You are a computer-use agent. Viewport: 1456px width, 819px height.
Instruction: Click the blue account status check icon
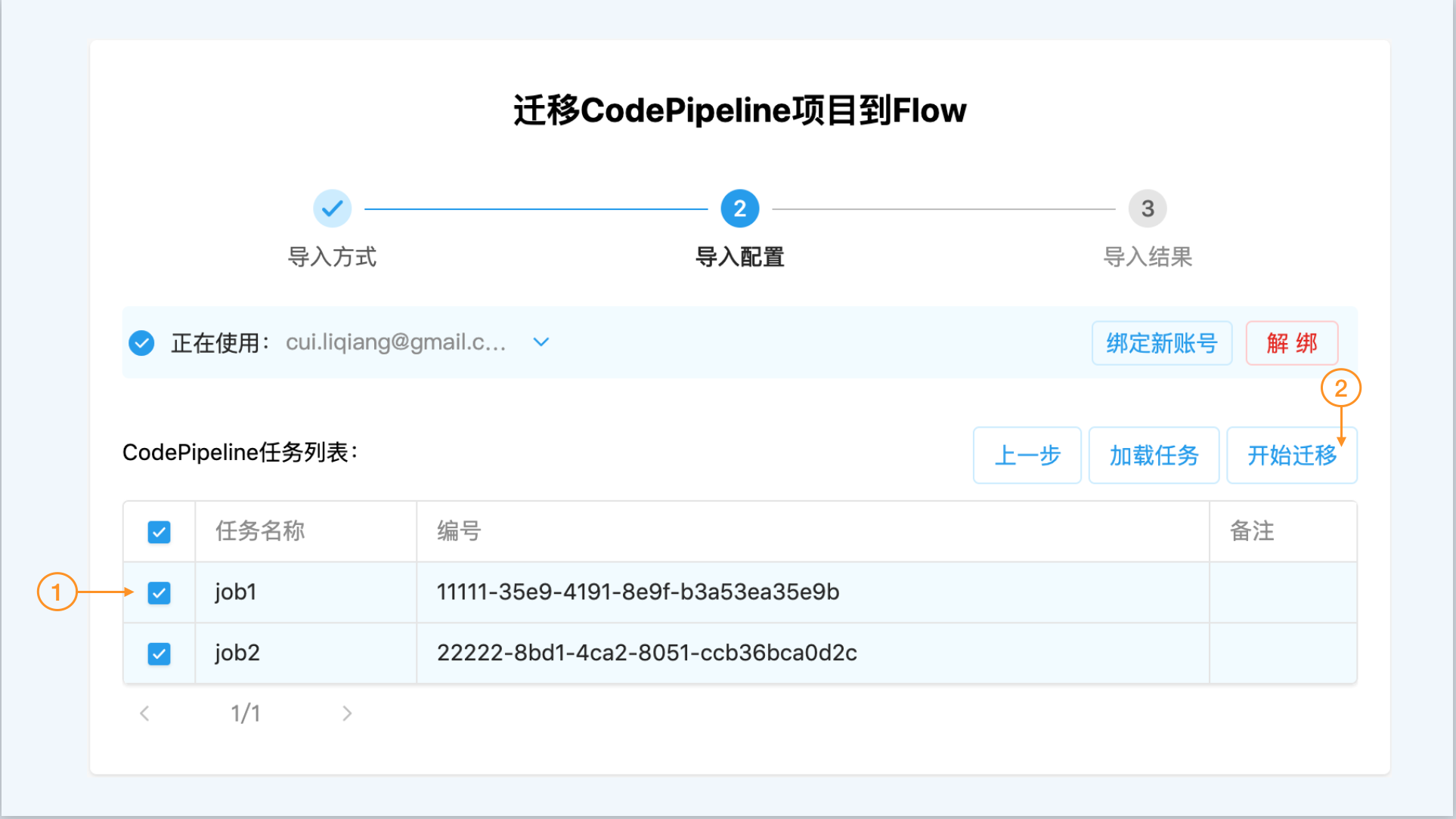pyautogui.click(x=141, y=343)
